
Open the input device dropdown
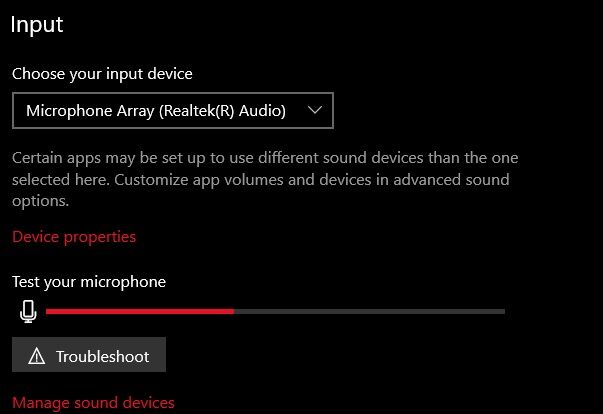[173, 110]
